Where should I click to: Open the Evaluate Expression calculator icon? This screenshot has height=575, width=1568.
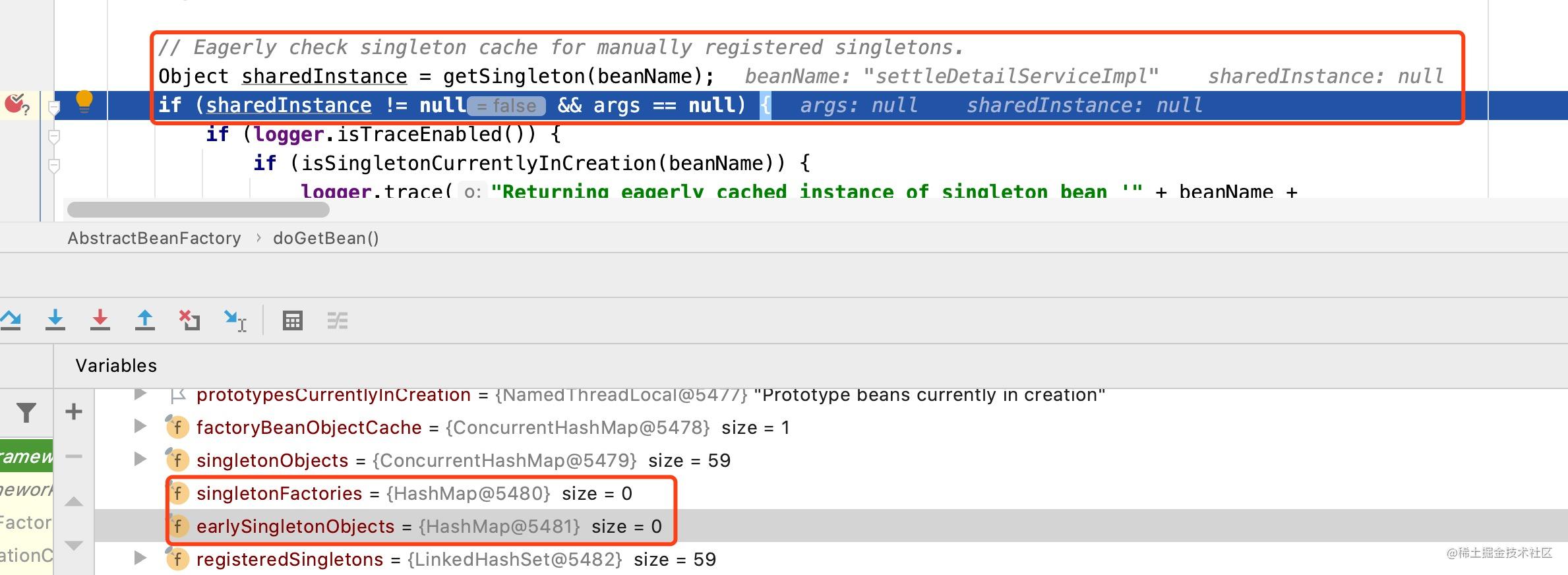coord(292,320)
